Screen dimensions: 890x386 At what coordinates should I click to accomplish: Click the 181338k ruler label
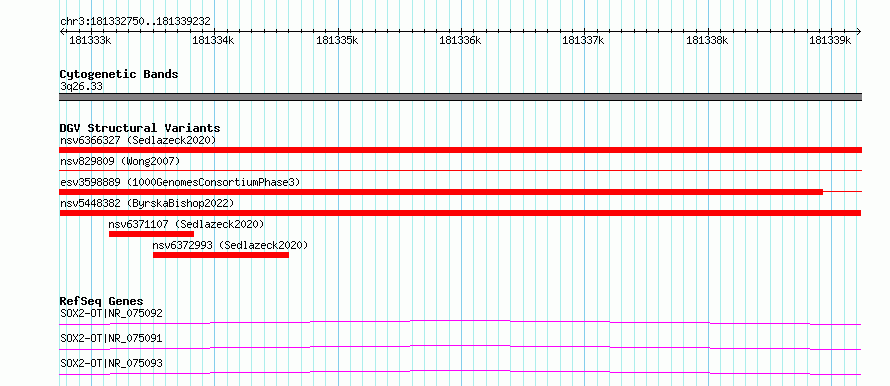tap(707, 40)
